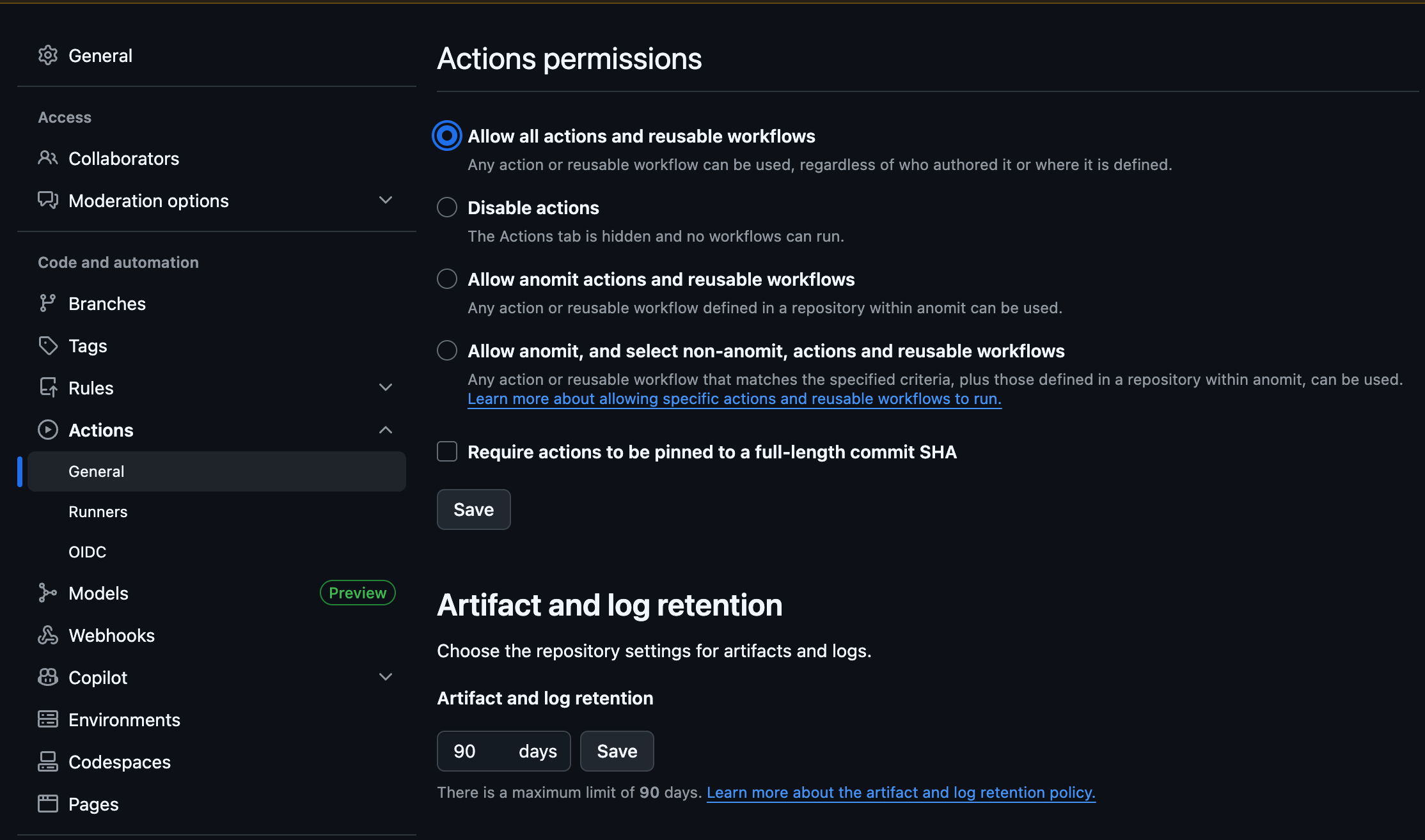Viewport: 1425px width, 840px height.
Task: Click the Actions permissions heading
Action: point(569,59)
